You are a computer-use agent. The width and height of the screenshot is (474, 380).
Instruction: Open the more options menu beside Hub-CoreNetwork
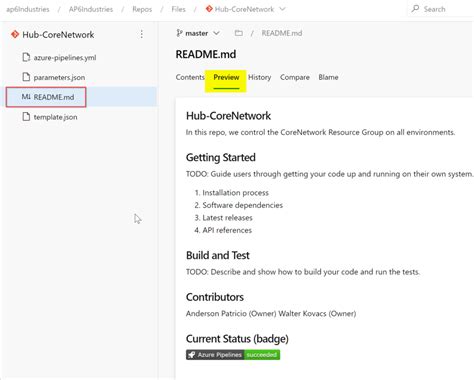(x=141, y=34)
